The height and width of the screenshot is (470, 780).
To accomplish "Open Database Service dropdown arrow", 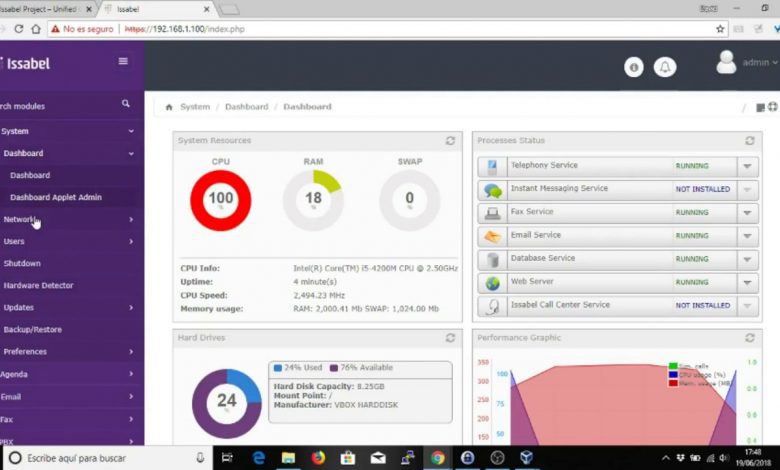I will coord(747,260).
